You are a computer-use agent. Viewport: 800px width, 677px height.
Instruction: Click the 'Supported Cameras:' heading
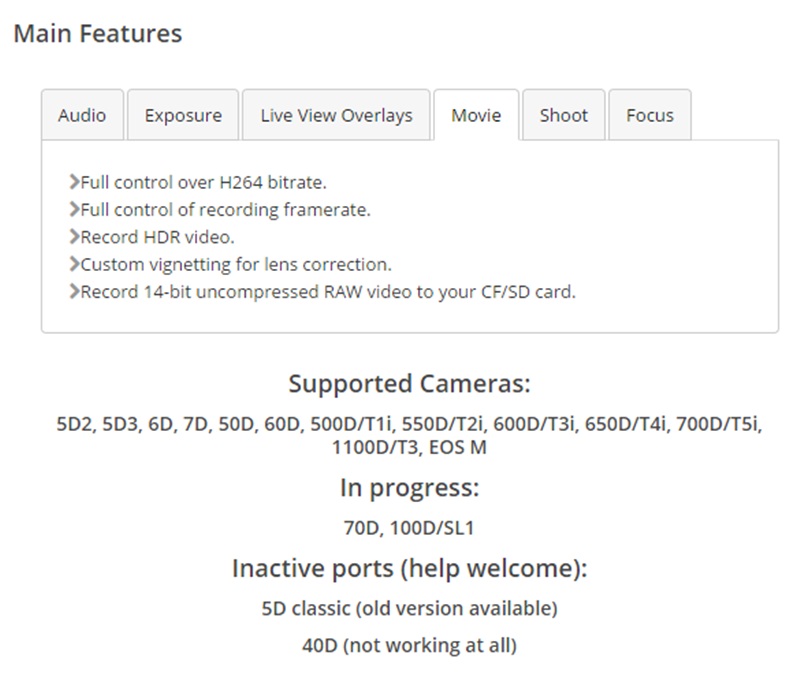(409, 383)
